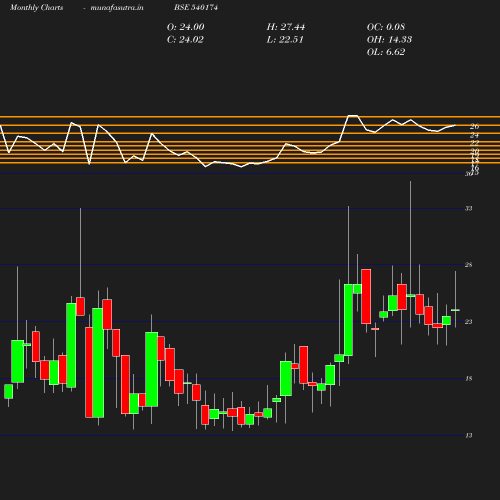Viewport: 500px width, 500px height.
Task: Click the price axis label 28
Action: 469,265
